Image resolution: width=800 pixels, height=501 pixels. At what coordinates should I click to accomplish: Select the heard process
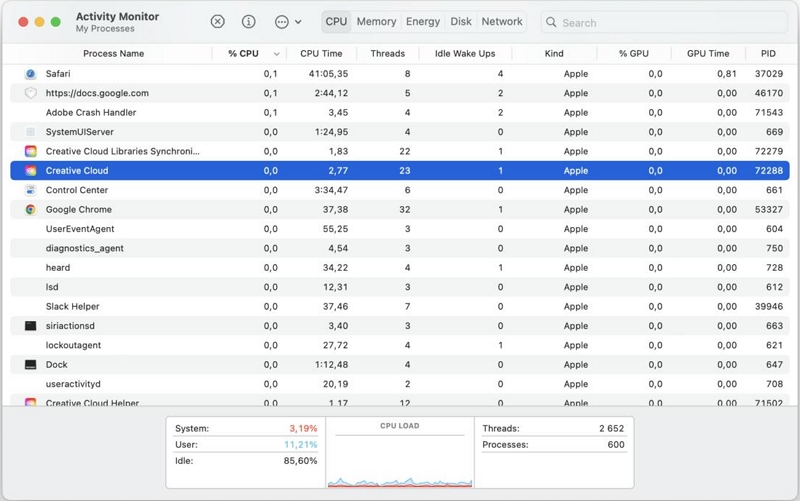[58, 268]
